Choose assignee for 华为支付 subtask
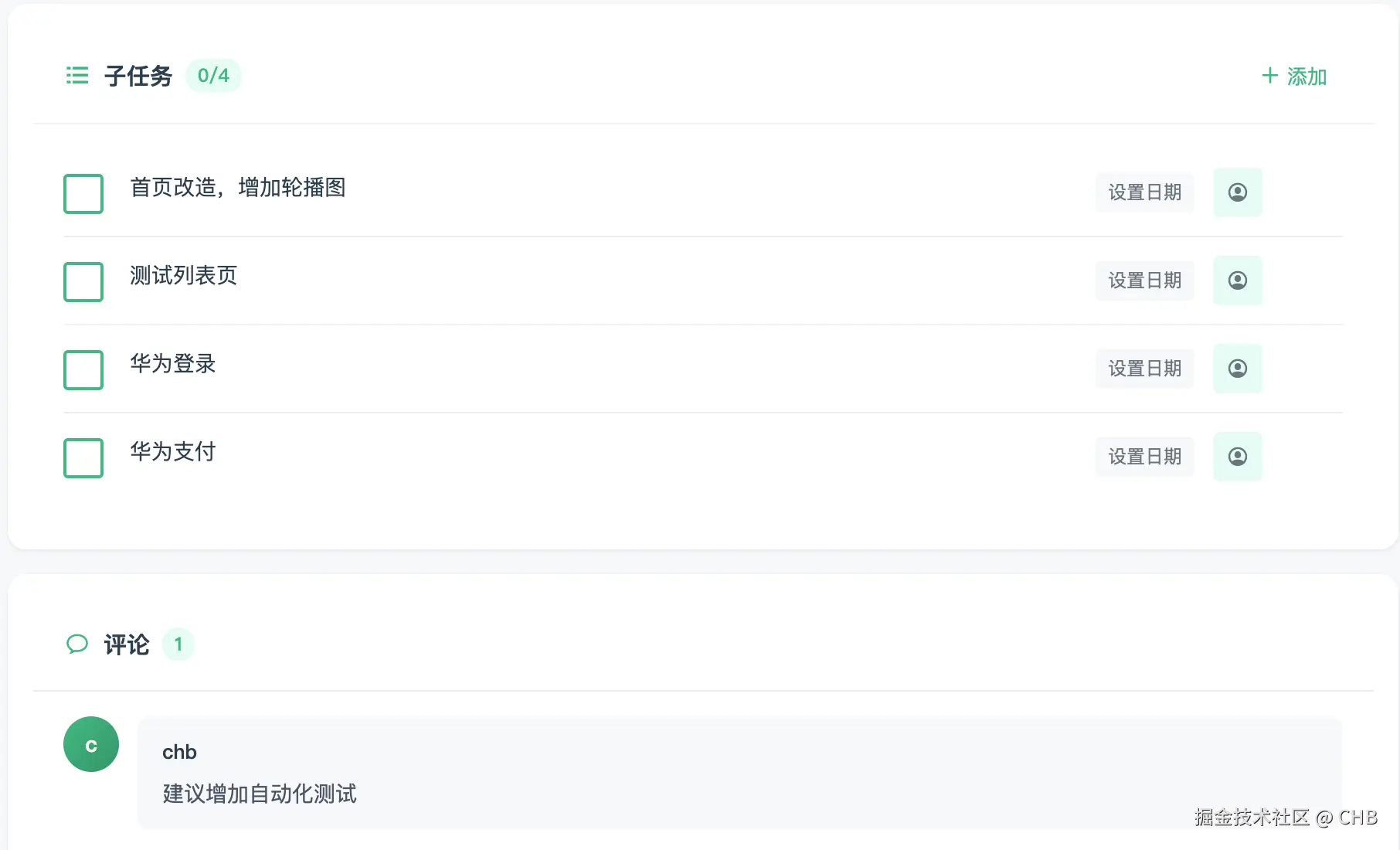The width and height of the screenshot is (1400, 850). [x=1237, y=457]
